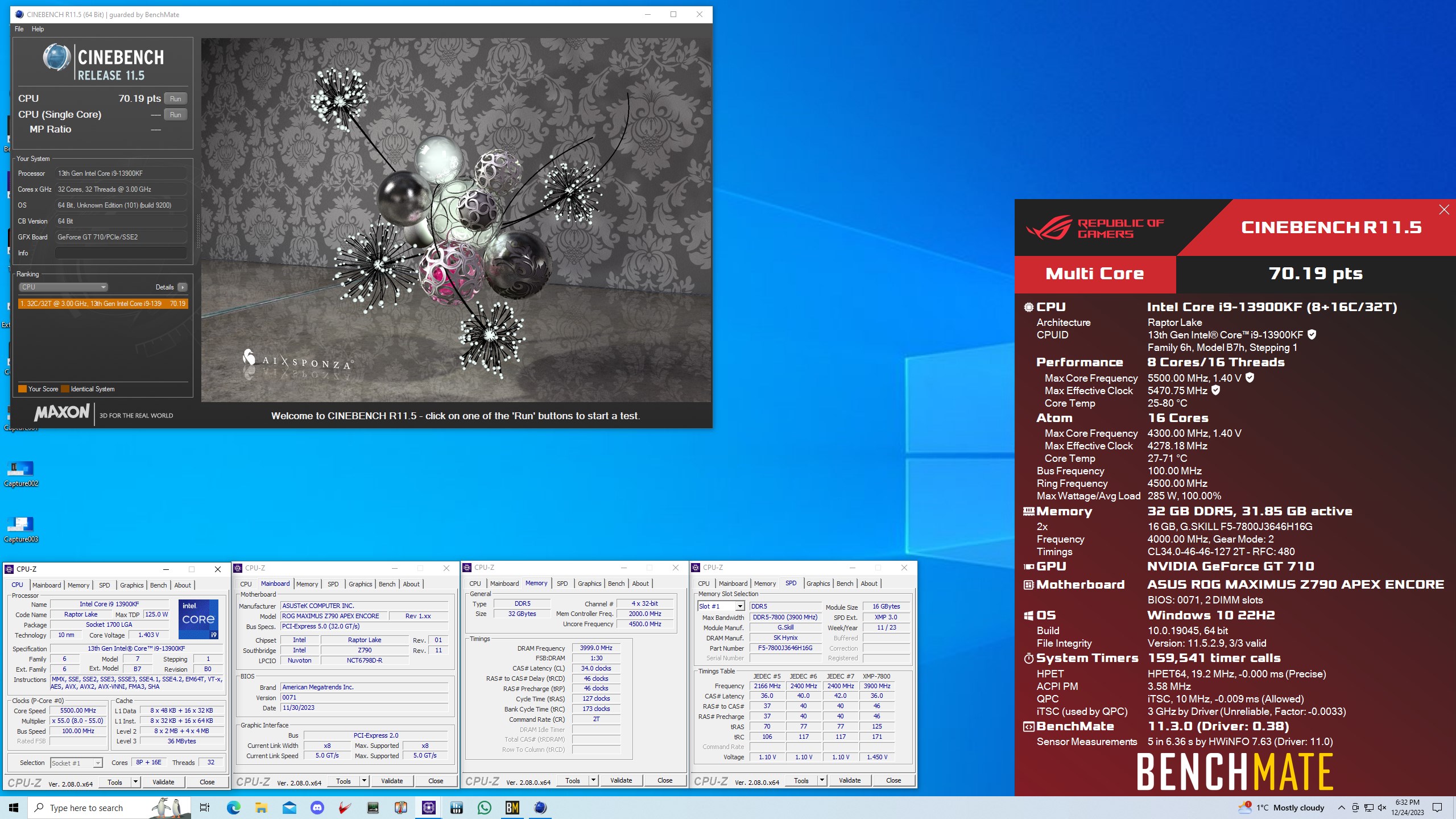The image size is (1456, 819).
Task: Open Microsoft Edge from the taskbar
Action: pyautogui.click(x=233, y=808)
